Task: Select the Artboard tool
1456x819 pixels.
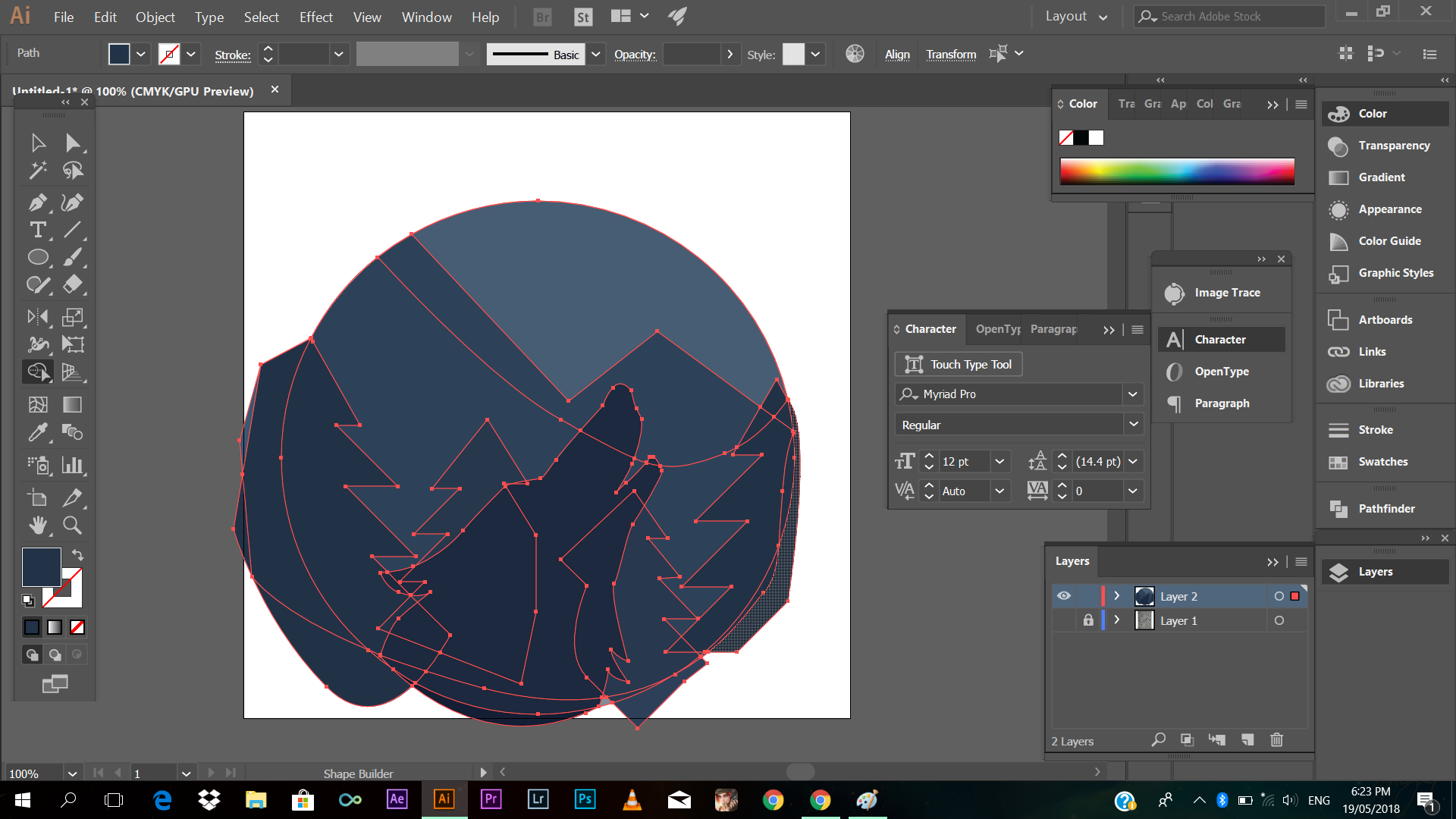Action: tap(38, 497)
